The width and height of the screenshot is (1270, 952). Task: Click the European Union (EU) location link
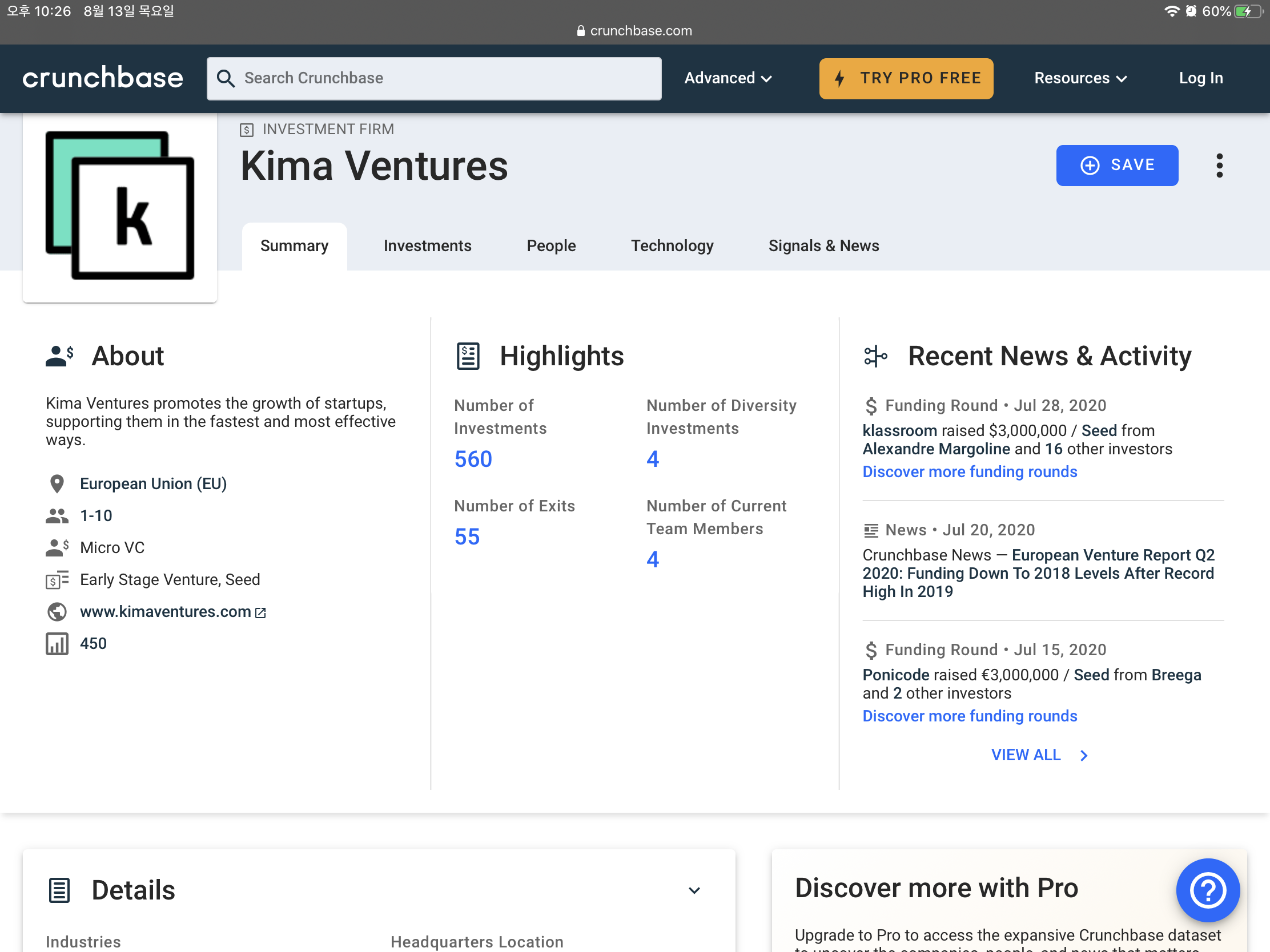pos(153,485)
